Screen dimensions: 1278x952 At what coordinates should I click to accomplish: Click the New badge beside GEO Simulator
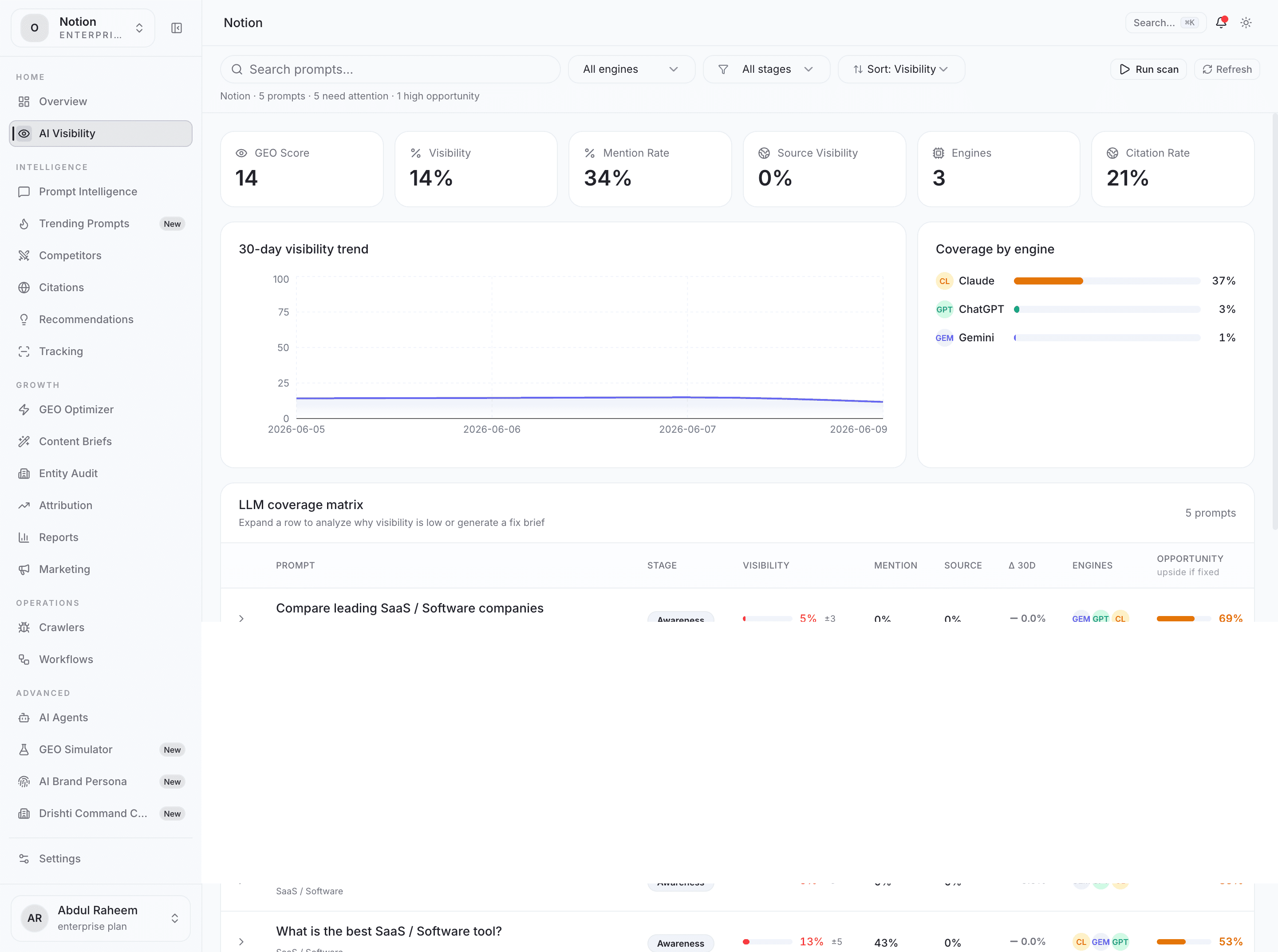coord(172,750)
